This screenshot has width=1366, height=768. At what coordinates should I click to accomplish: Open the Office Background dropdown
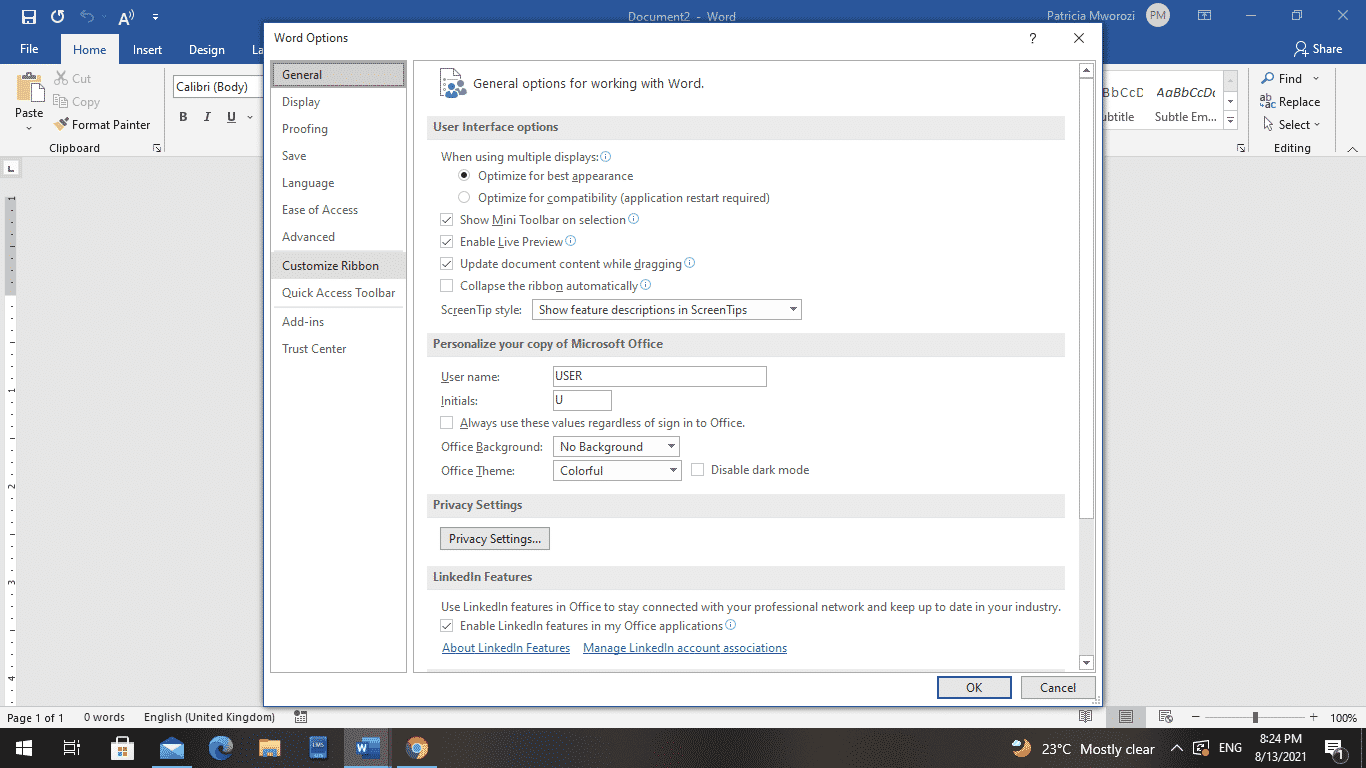tap(615, 446)
